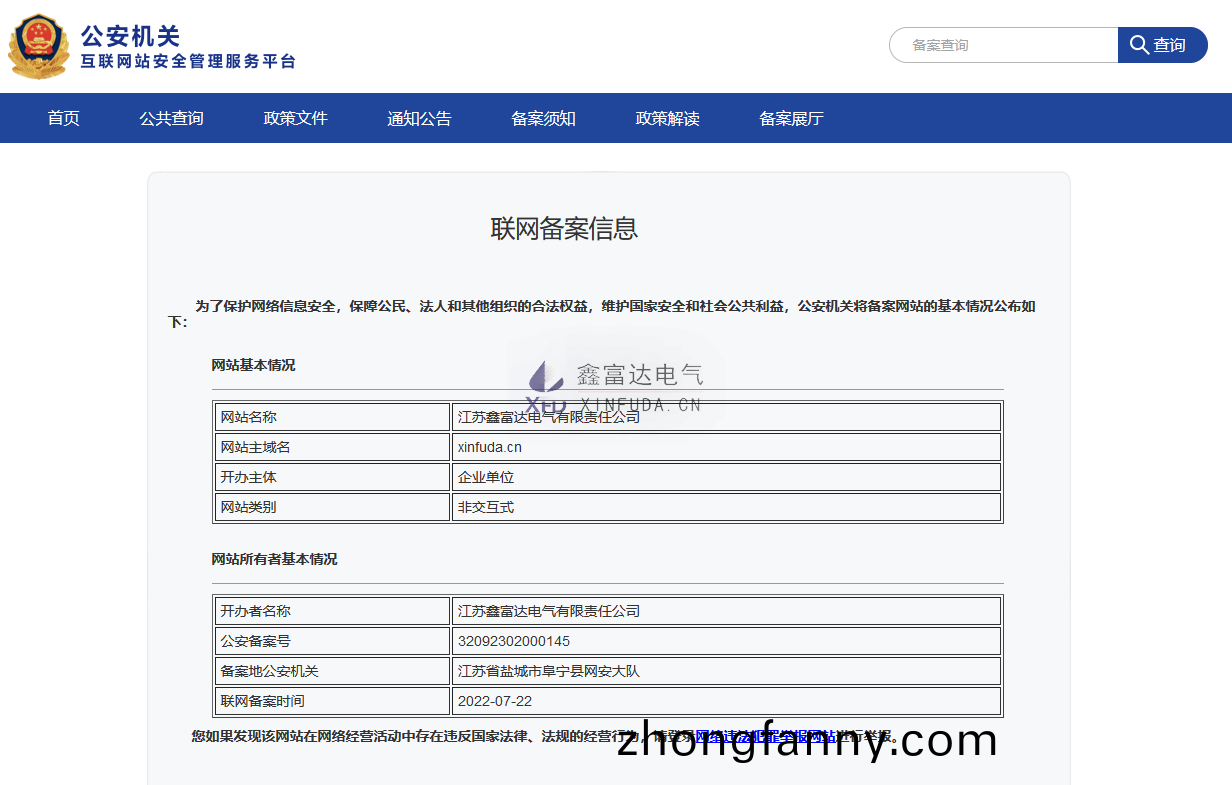Viewport: 1232px width, 785px height.
Task: Click the 查询 search button
Action: (x=1163, y=44)
